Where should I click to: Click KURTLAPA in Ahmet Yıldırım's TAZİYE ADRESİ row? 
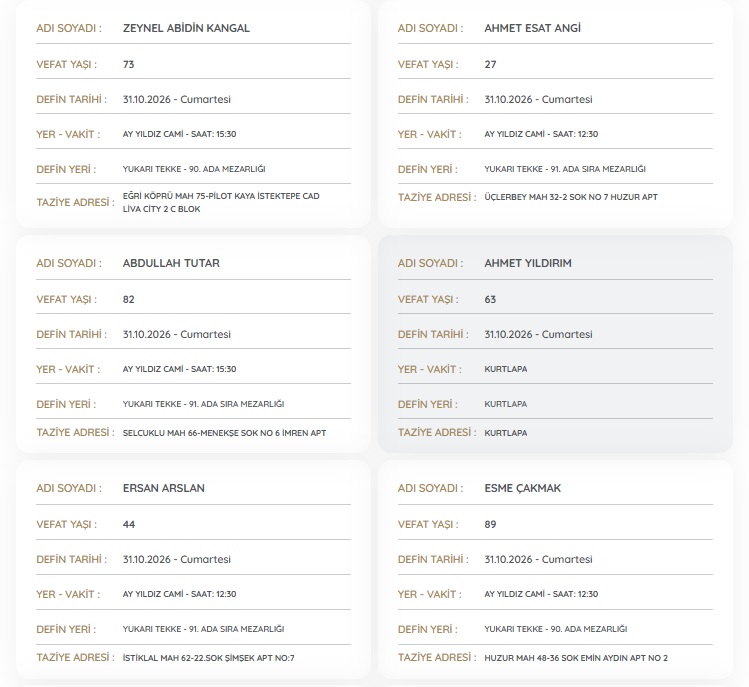pyautogui.click(x=506, y=433)
